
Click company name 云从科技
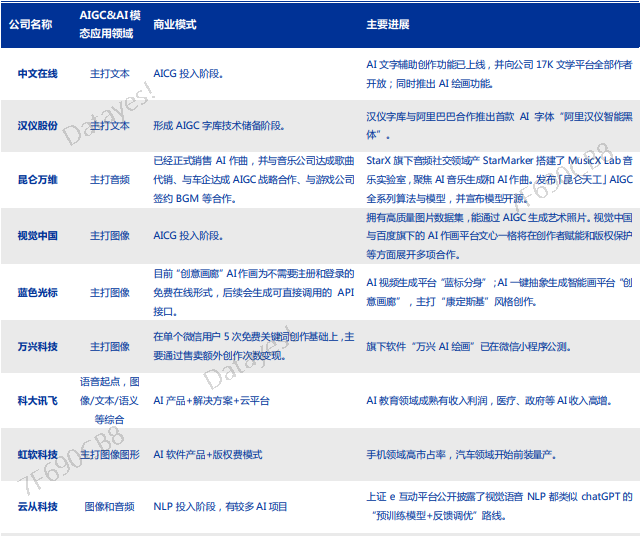tap(37, 507)
